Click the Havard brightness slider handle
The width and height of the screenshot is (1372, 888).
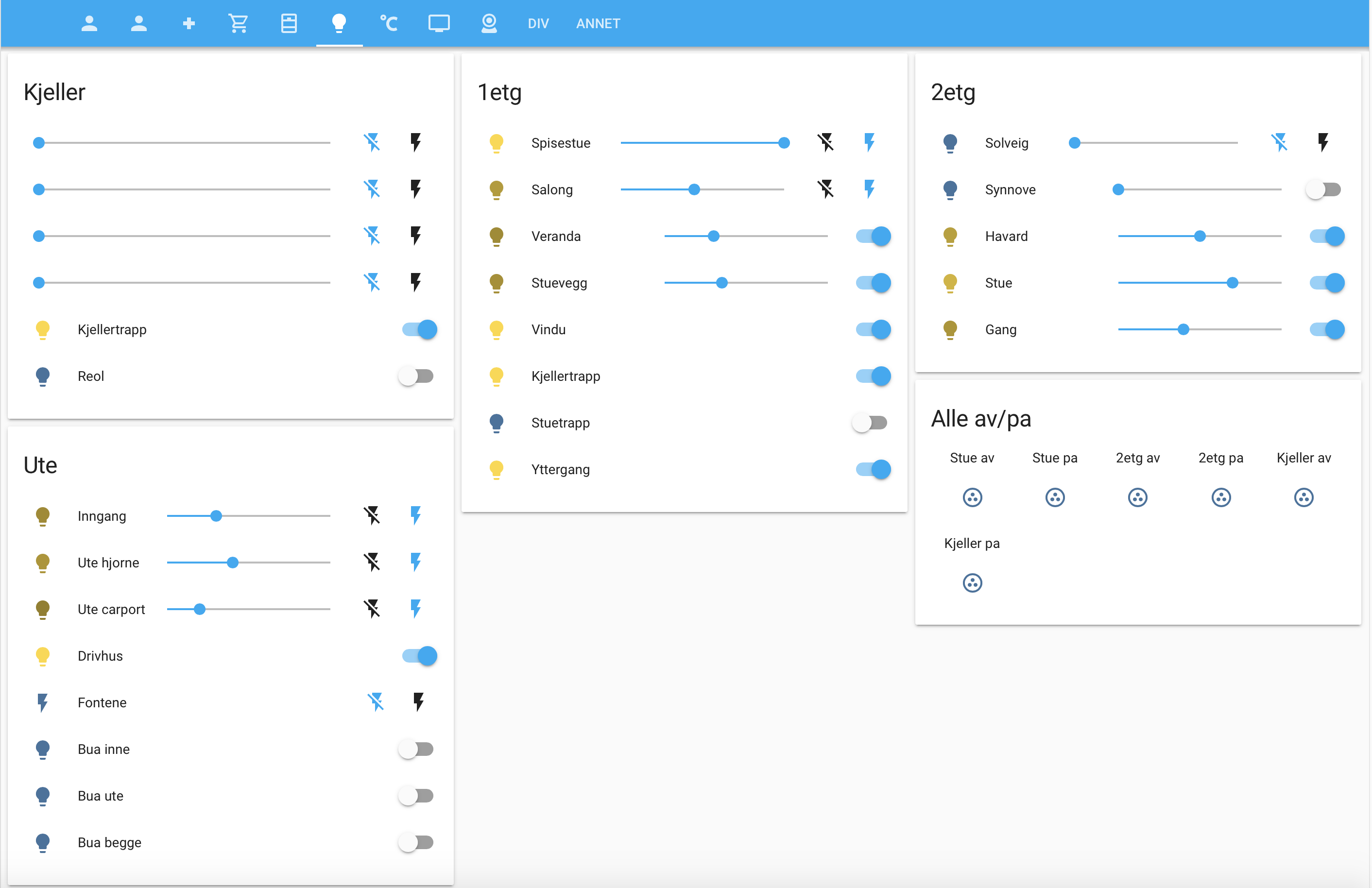tap(1200, 236)
